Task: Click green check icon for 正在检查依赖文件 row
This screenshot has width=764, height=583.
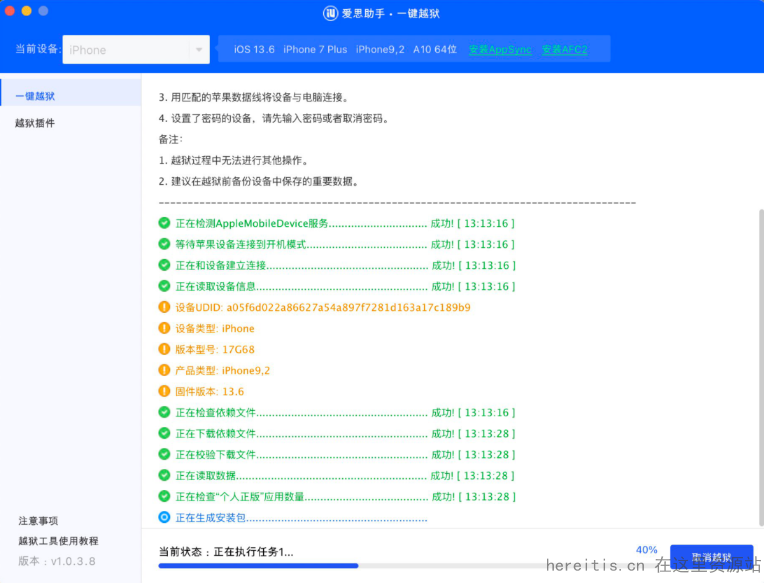Action: 164,413
